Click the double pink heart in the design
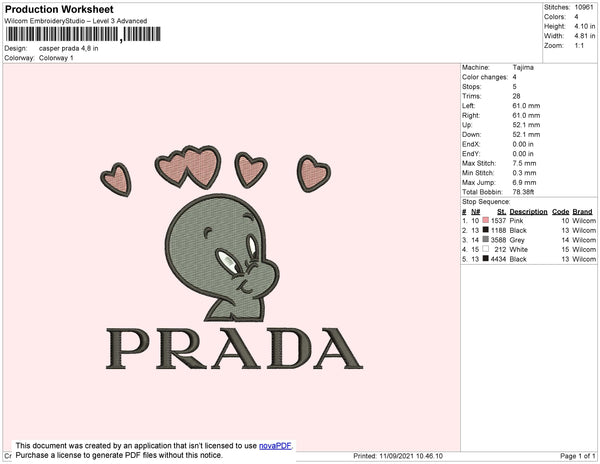The height and width of the screenshot is (464, 600). click(x=188, y=167)
